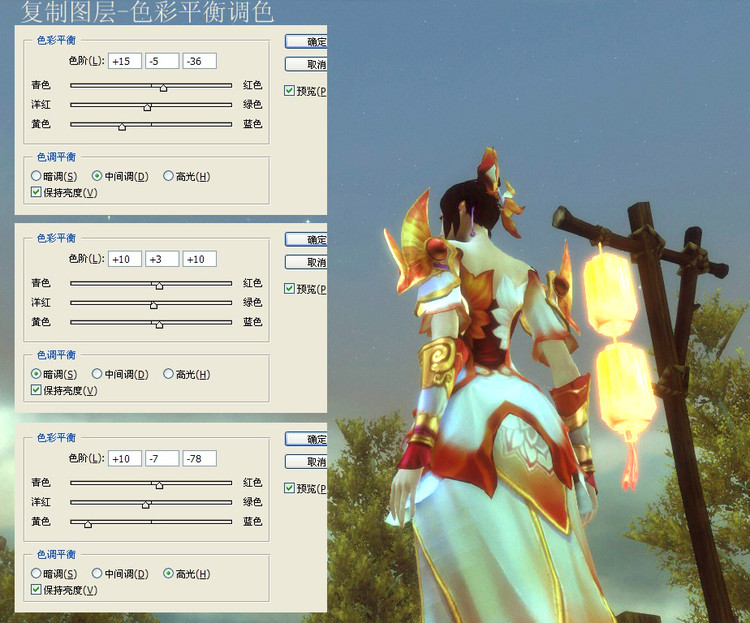This screenshot has height=623, width=750.
Task: Click the 洋红–绿色 slider handle in the middle dialog
Action: (x=154, y=305)
